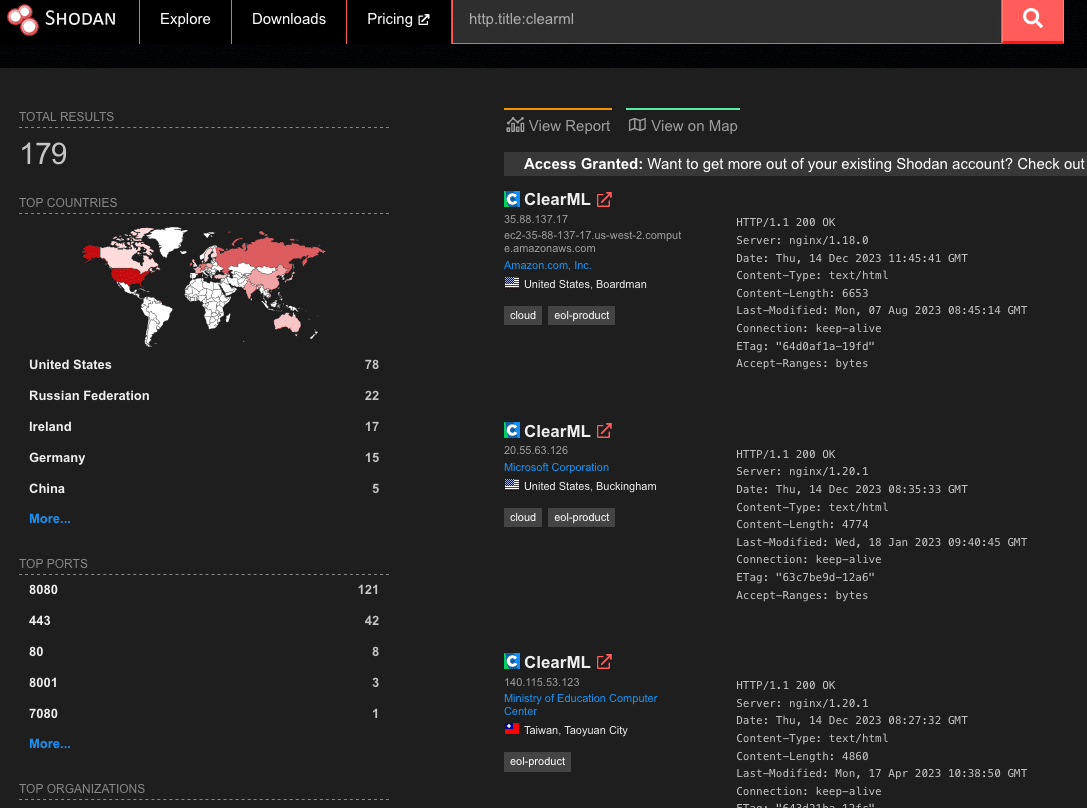Open the Downloads menu item
Viewport: 1087px width, 808px height.
coord(288,19)
